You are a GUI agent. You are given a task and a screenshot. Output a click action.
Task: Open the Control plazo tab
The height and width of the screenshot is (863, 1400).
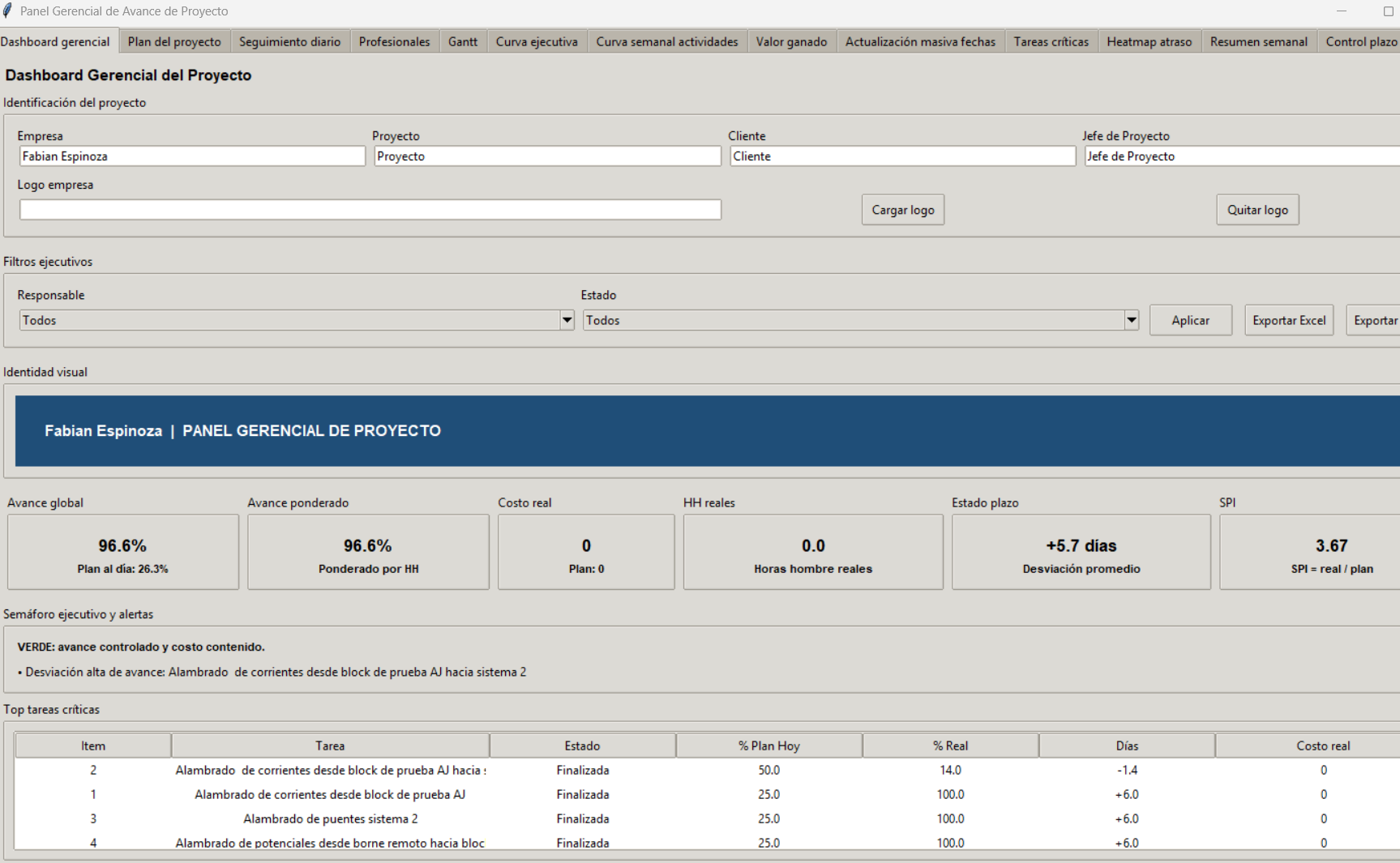coord(1361,41)
